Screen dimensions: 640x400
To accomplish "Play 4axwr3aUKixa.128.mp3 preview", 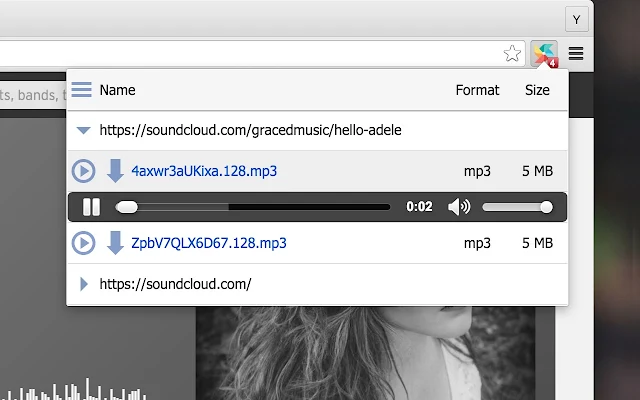I will [x=84, y=171].
